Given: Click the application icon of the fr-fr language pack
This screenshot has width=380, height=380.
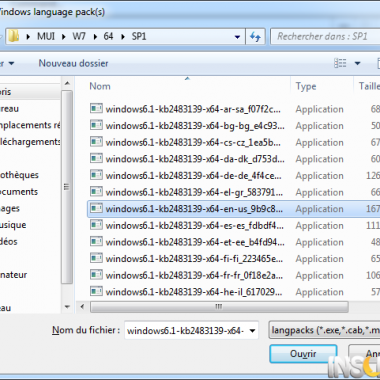Looking at the screenshot, I should pyautogui.click(x=96, y=275).
